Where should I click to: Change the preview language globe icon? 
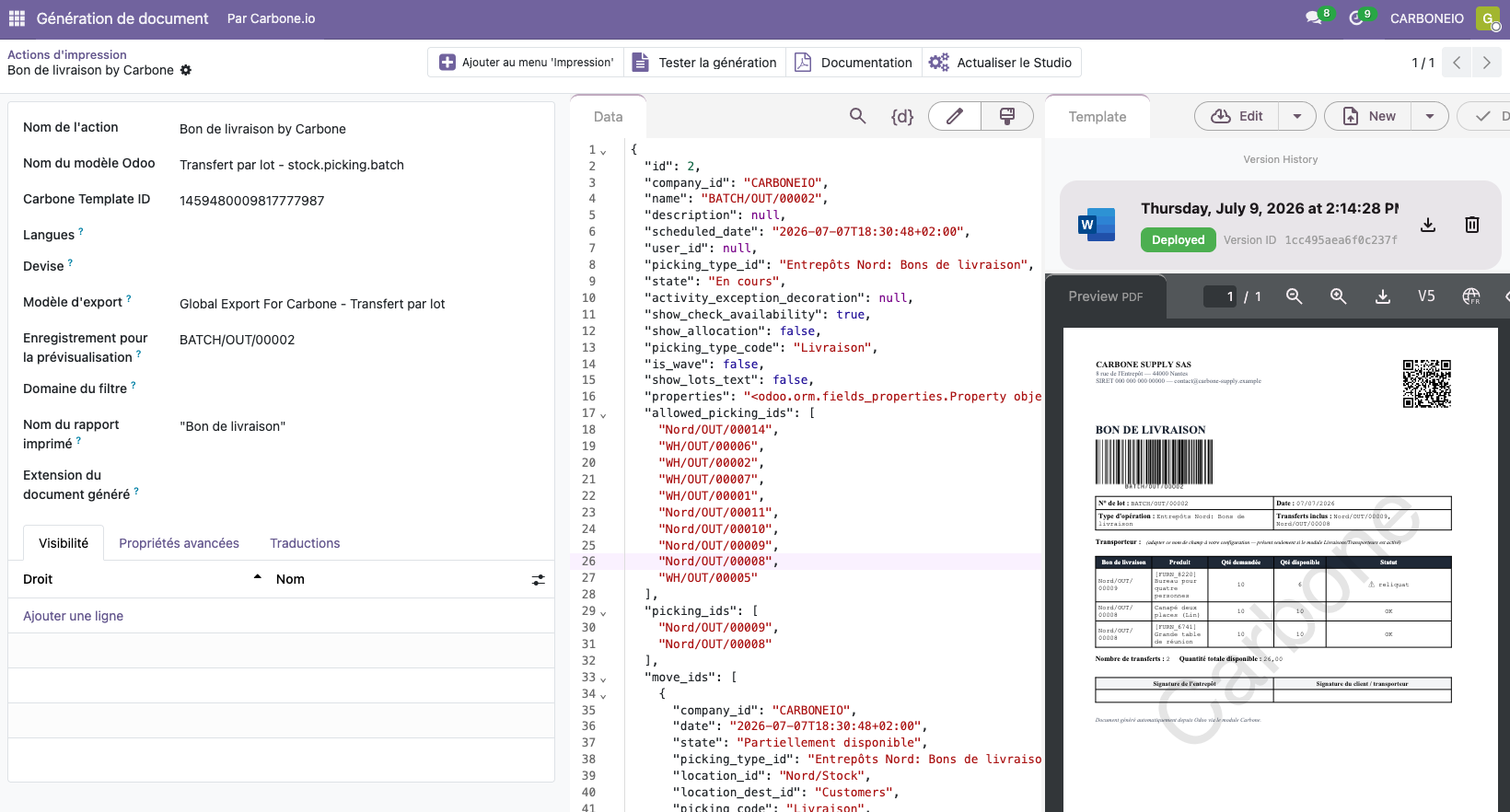click(1471, 296)
